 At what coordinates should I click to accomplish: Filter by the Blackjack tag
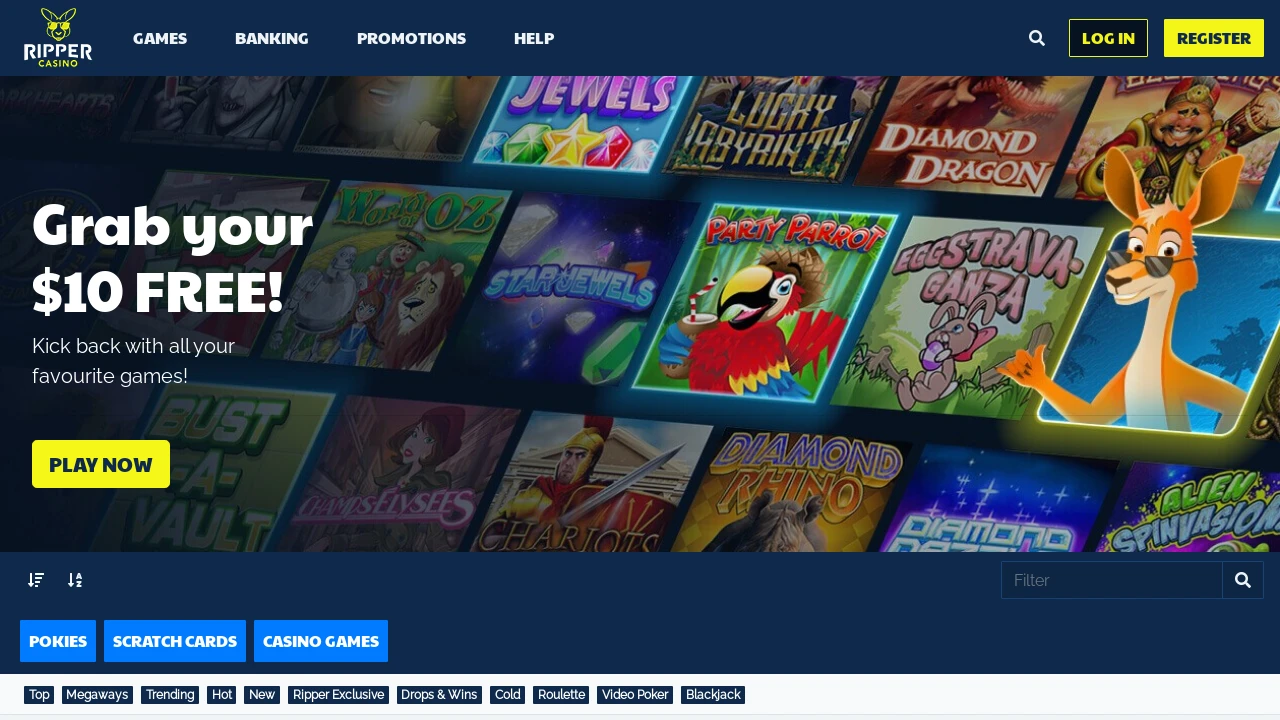[x=713, y=695]
